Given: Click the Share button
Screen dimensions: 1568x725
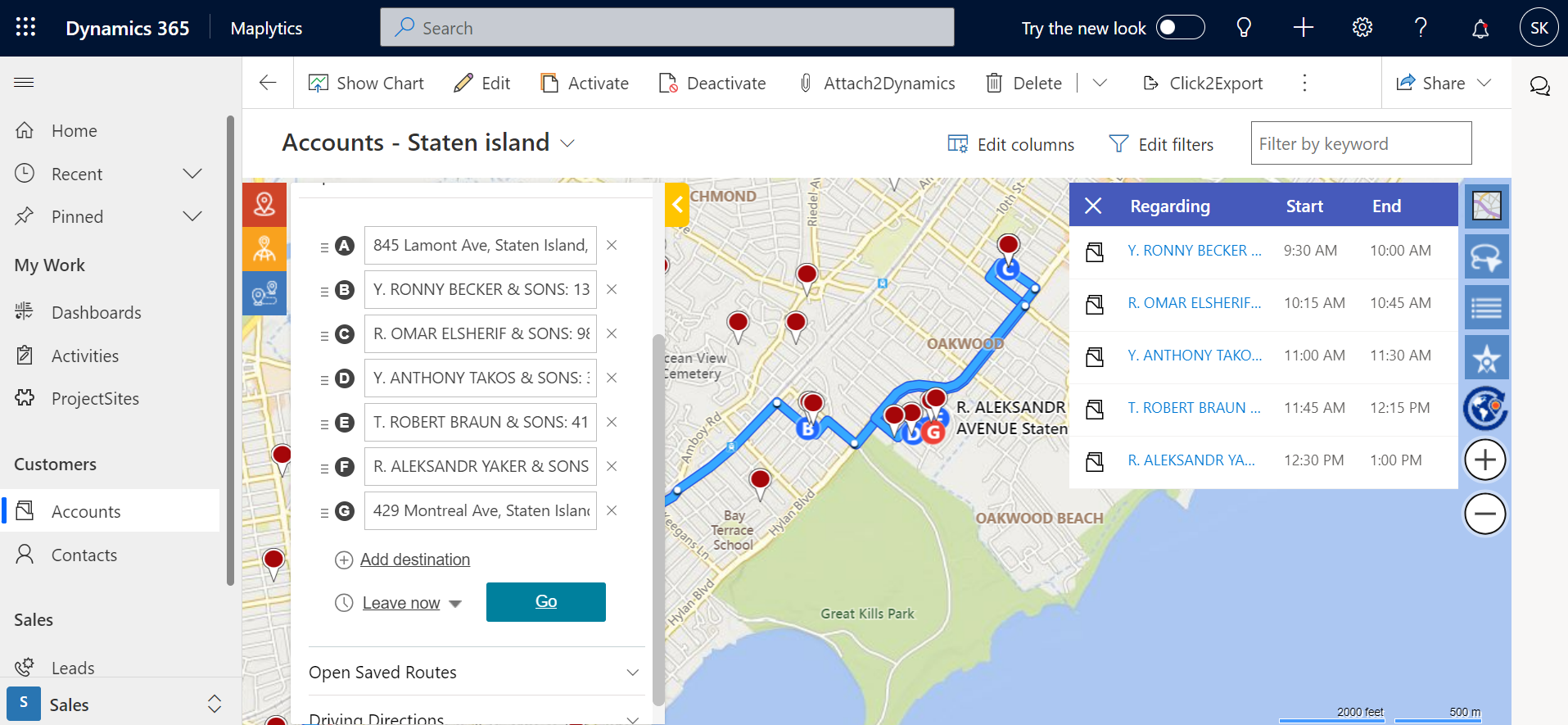Looking at the screenshot, I should (x=1431, y=83).
